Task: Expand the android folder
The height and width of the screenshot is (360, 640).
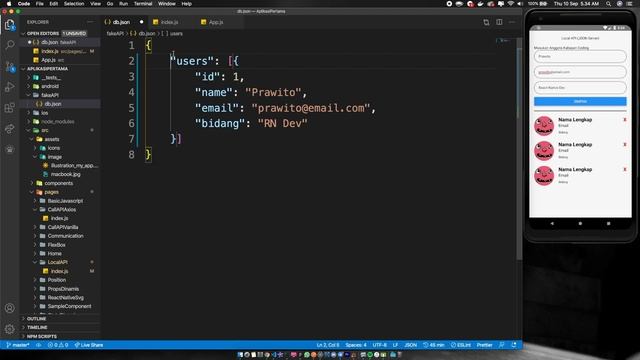Action: 50,86
